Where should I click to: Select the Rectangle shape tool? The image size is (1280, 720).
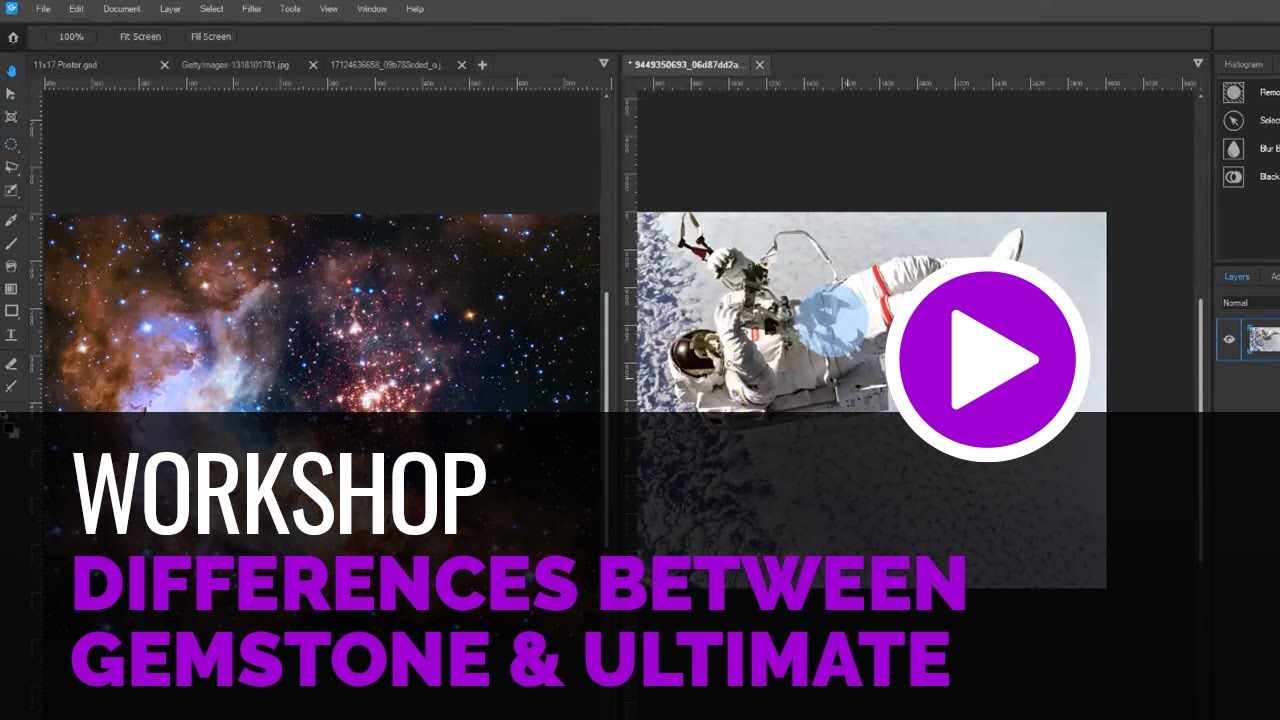tap(12, 311)
